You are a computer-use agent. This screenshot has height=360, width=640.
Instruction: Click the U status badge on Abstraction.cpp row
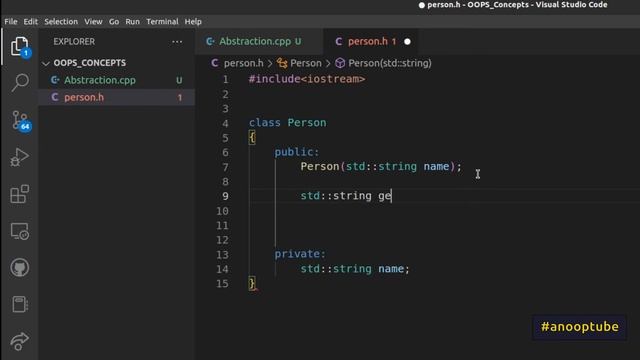(x=179, y=80)
